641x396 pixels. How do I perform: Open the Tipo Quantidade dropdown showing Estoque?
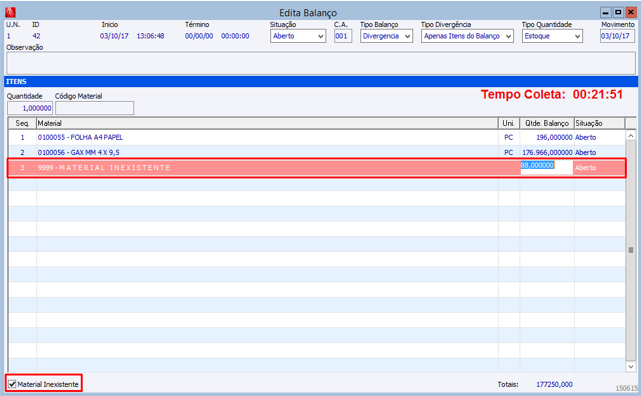click(552, 36)
